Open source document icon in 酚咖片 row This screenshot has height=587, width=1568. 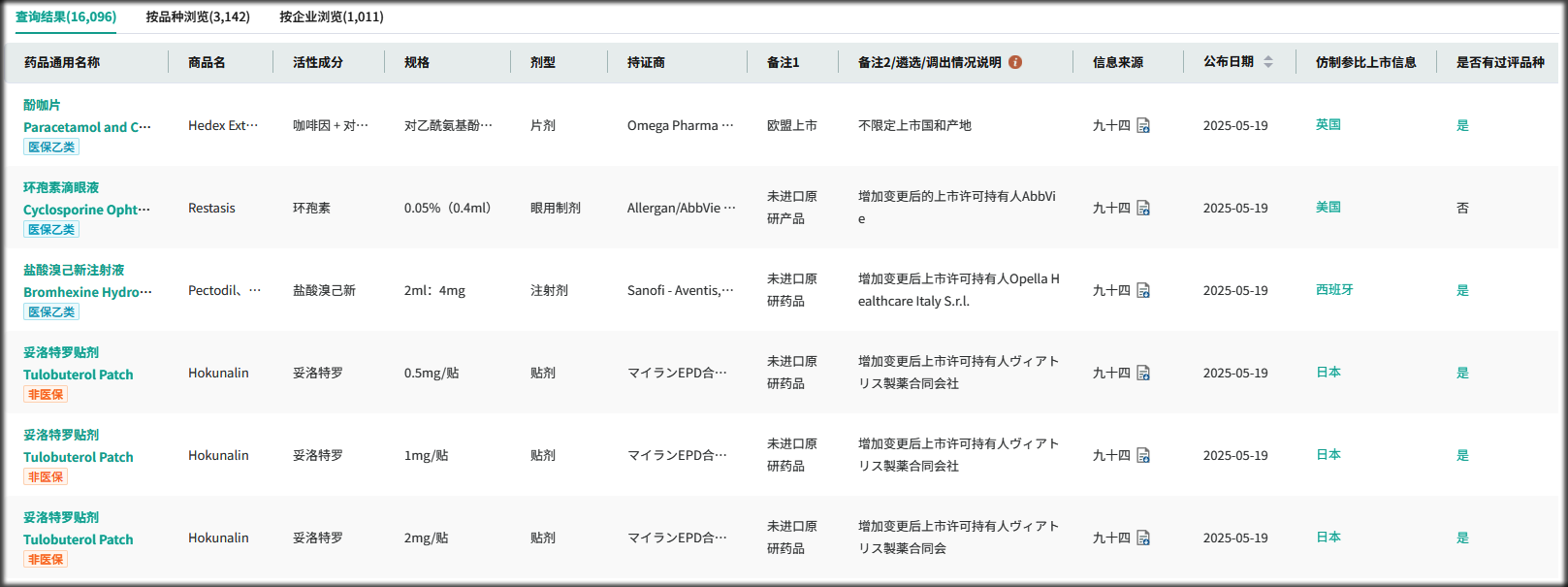[x=1143, y=126]
